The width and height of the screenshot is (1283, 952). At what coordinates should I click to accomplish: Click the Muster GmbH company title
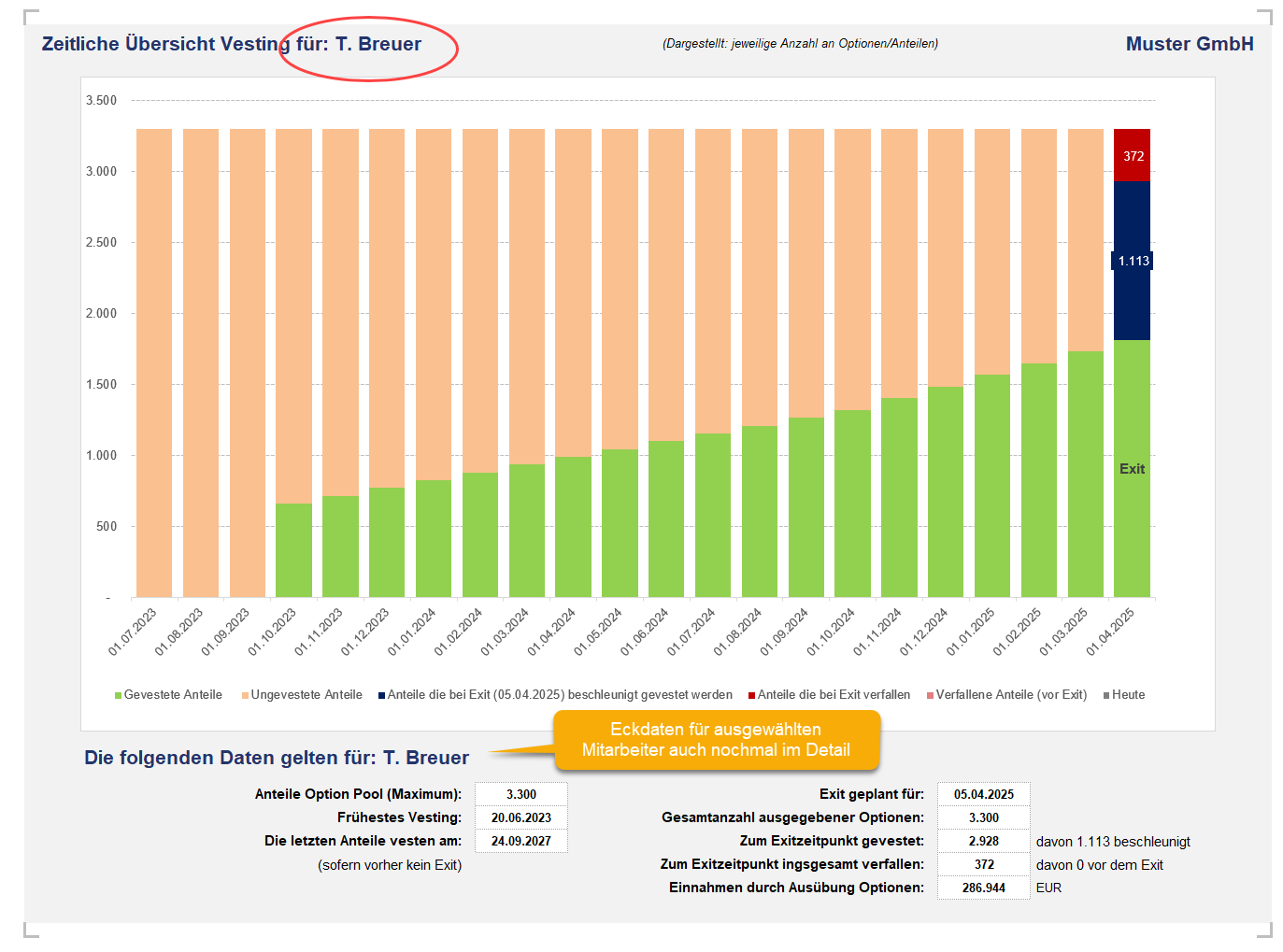(x=1189, y=44)
